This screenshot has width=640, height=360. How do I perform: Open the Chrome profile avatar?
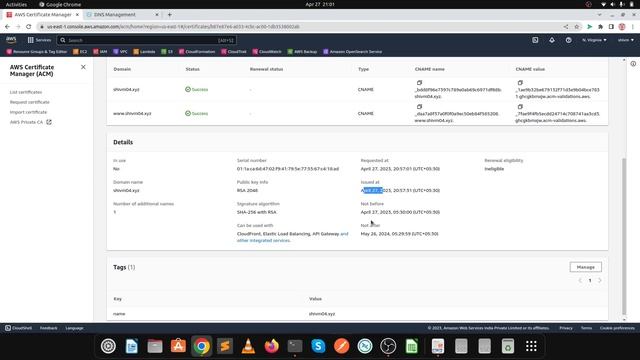(622, 27)
